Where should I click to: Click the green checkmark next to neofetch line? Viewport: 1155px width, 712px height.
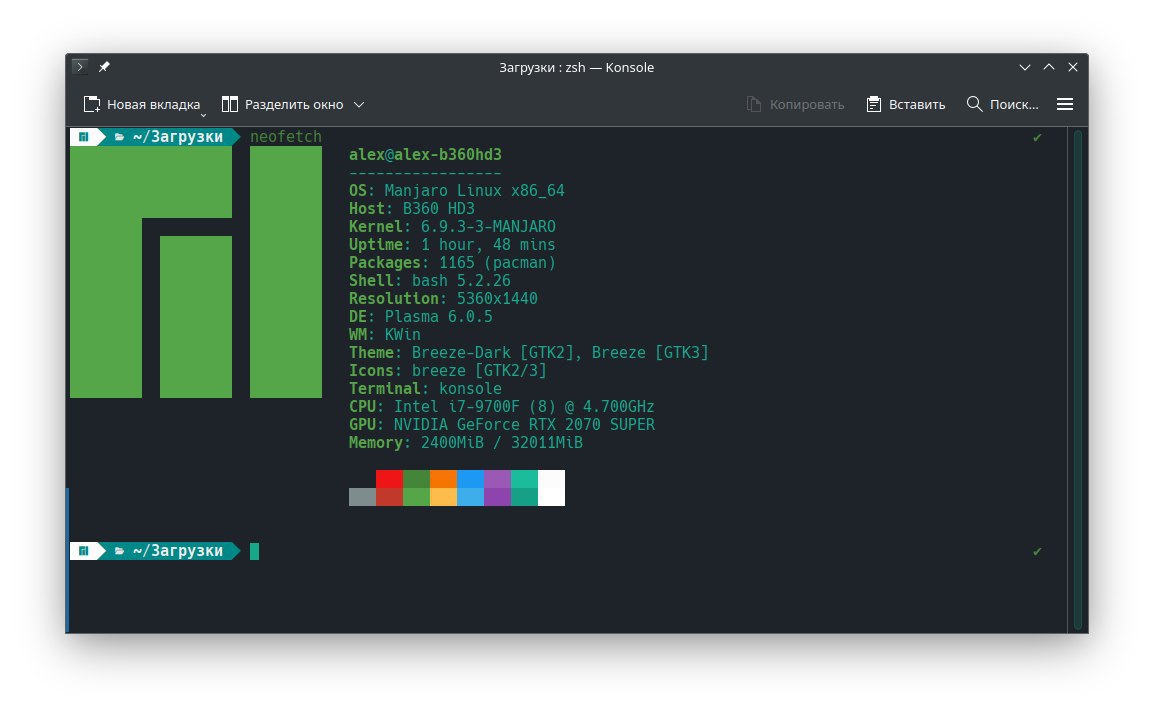tap(1037, 137)
